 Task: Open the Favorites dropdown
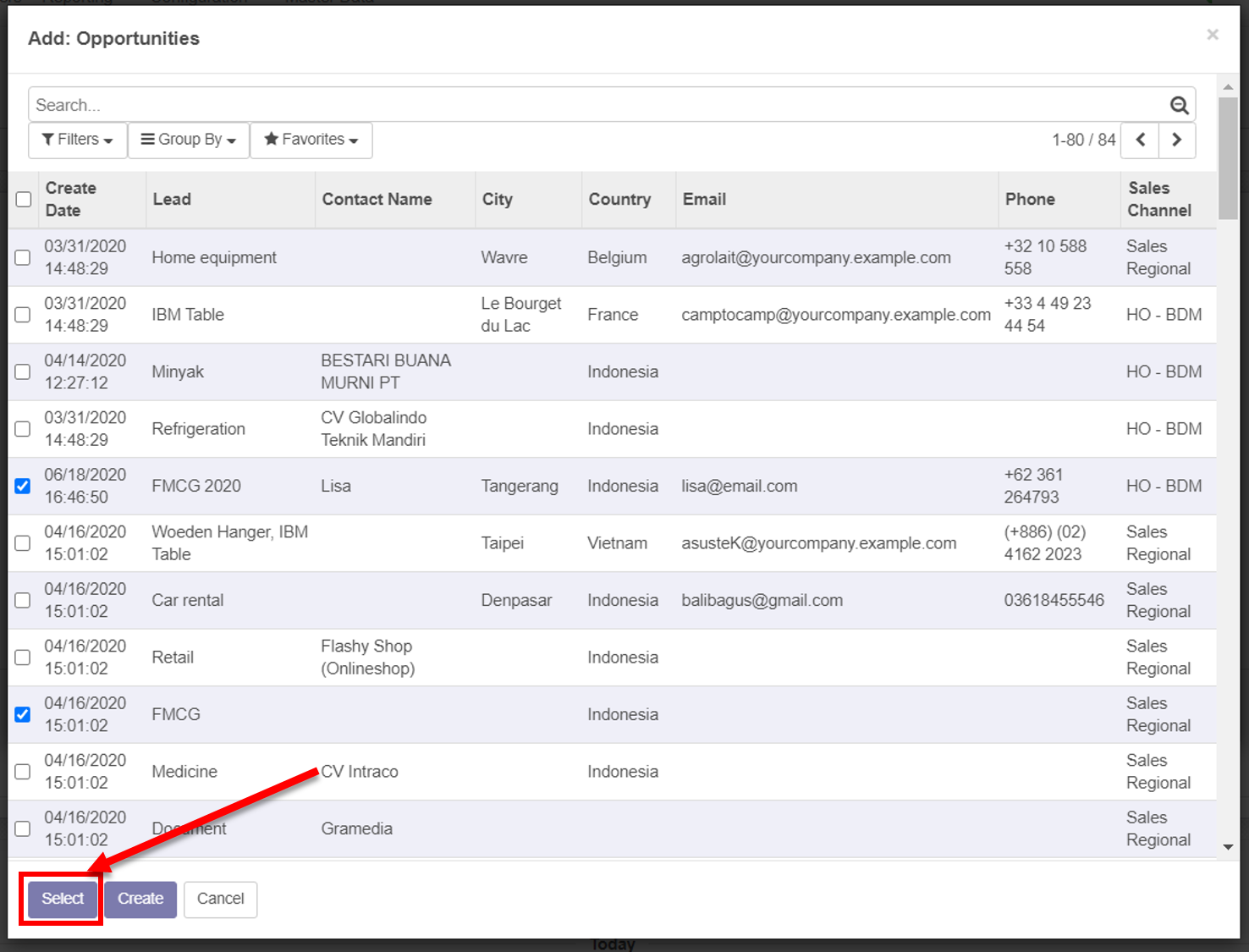pyautogui.click(x=311, y=140)
